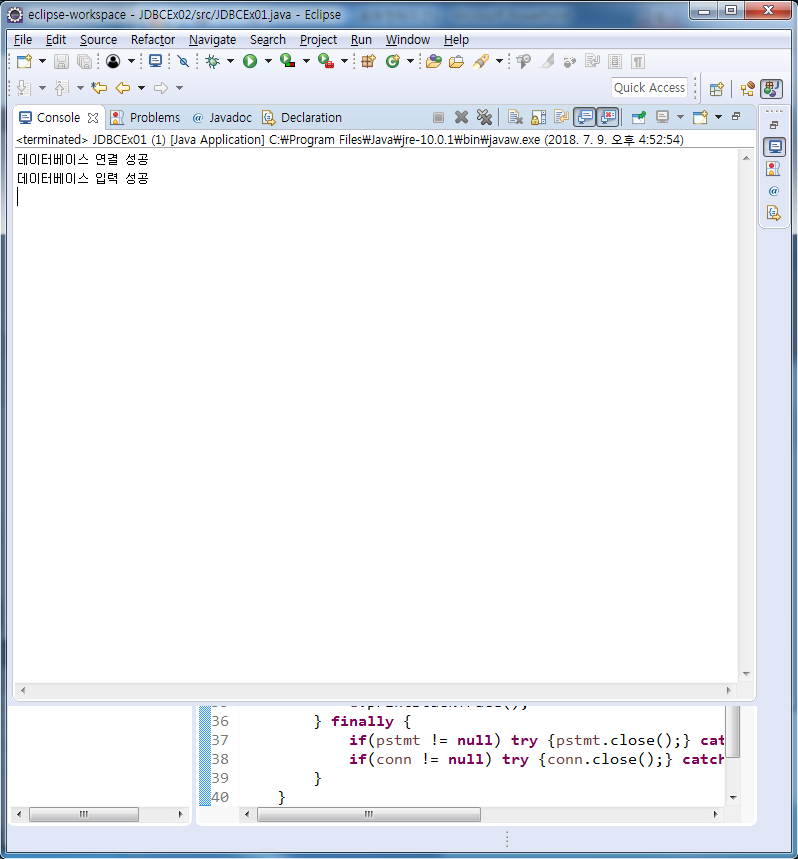Click the Forward navigation arrow

pyautogui.click(x=161, y=88)
